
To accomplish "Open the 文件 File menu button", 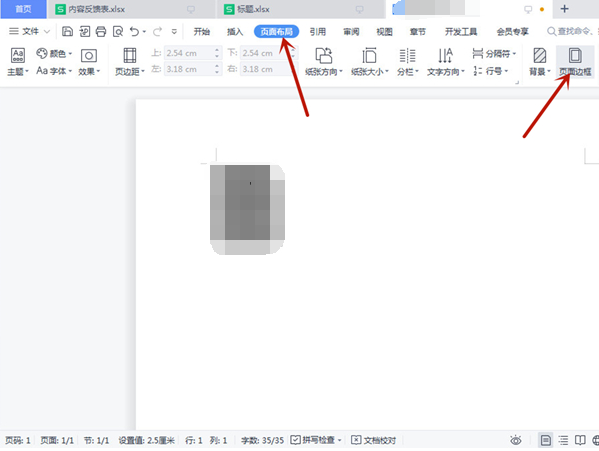I will (29, 31).
